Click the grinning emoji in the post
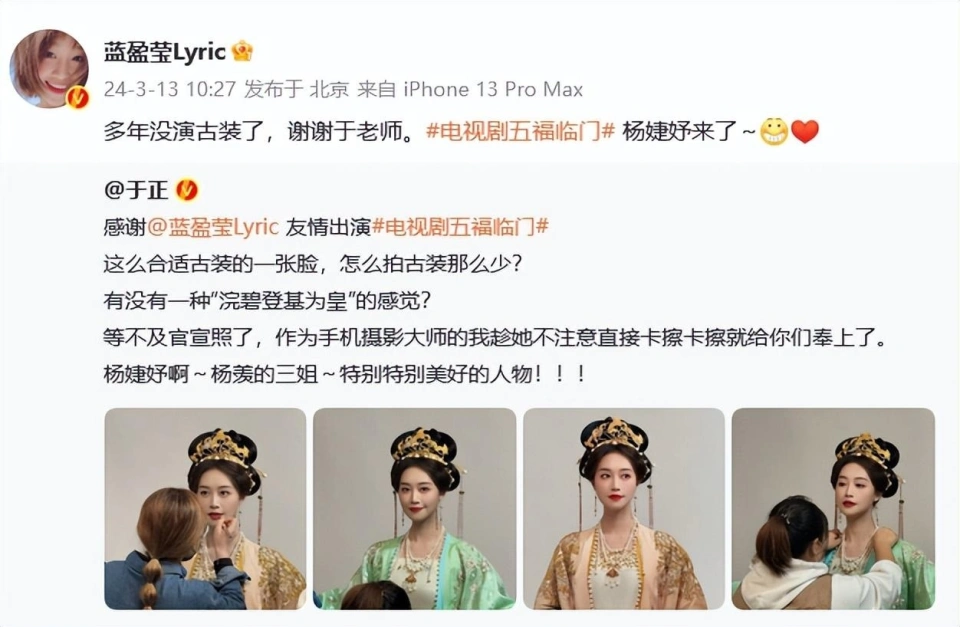This screenshot has width=960, height=627. [773, 132]
